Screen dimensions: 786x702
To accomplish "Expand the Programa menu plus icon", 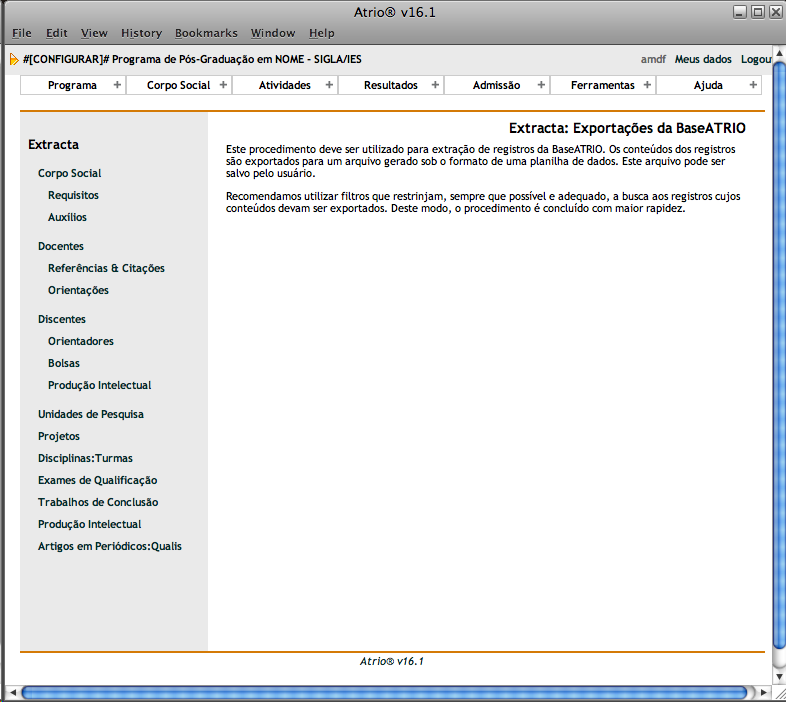I will [x=117, y=85].
